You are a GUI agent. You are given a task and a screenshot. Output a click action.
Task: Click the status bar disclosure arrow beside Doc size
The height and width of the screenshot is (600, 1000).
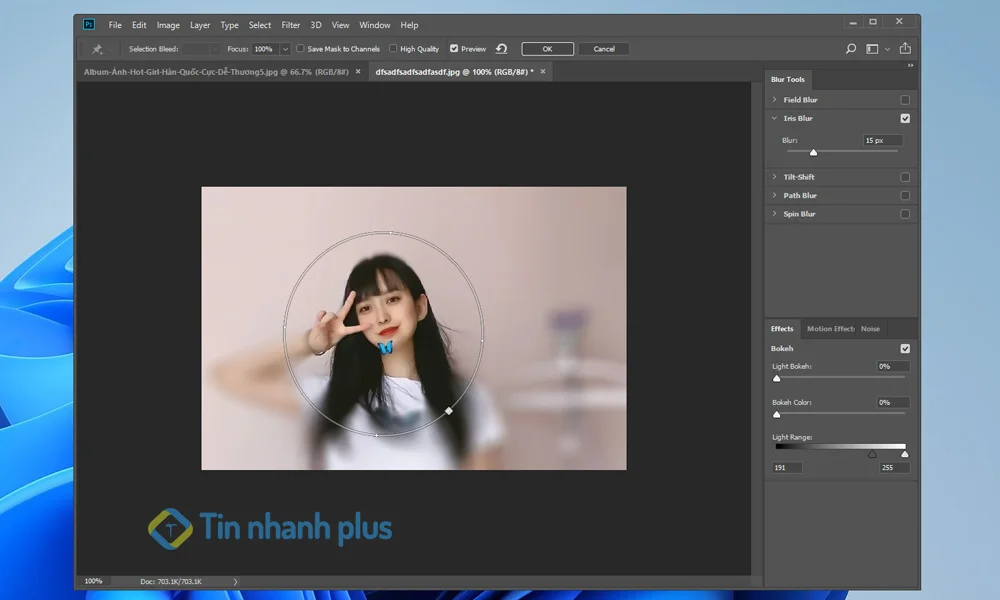click(x=236, y=580)
